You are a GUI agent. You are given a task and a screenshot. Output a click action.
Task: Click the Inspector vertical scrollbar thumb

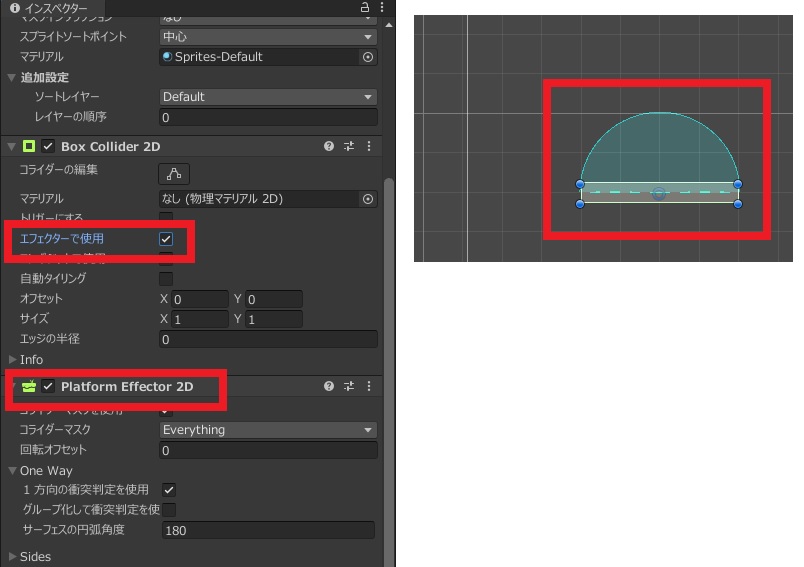coord(389,371)
